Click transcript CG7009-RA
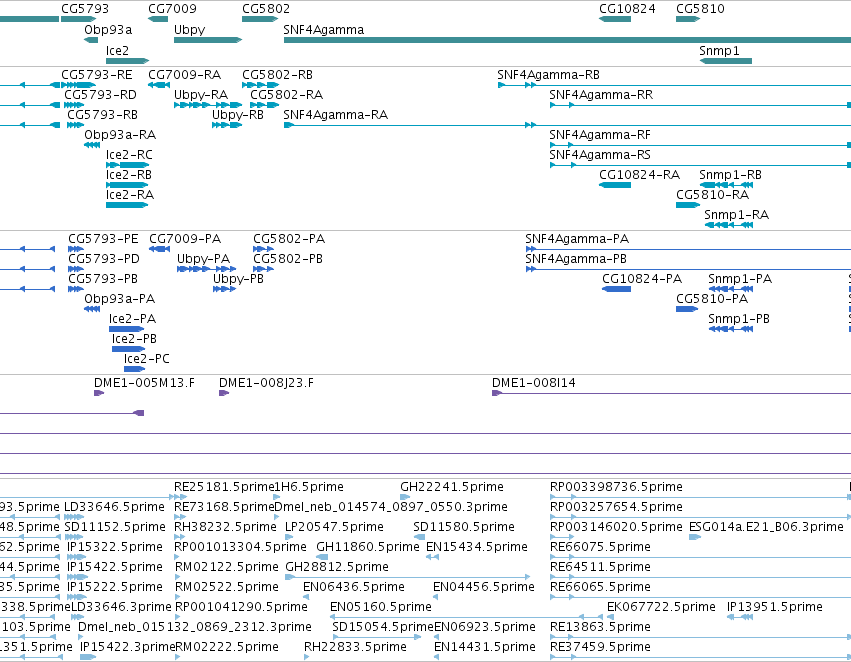The image size is (851, 662). coord(185,74)
